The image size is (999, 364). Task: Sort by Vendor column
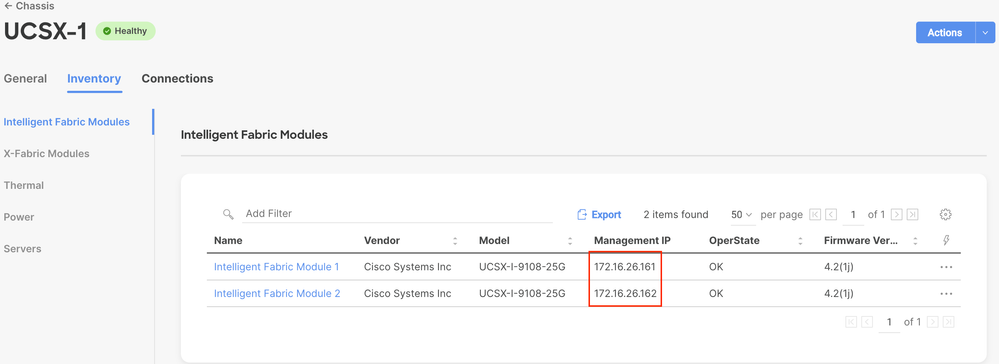pos(455,241)
